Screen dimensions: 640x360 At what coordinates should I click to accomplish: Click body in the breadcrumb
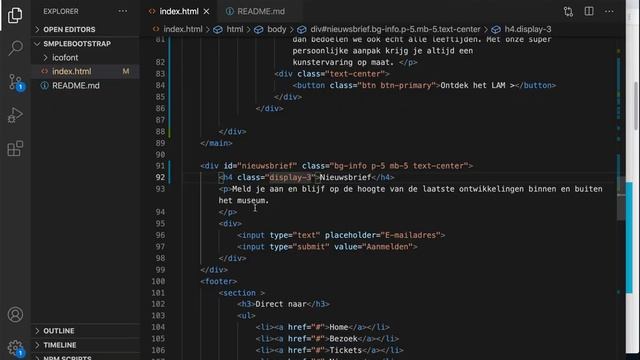(277, 29)
